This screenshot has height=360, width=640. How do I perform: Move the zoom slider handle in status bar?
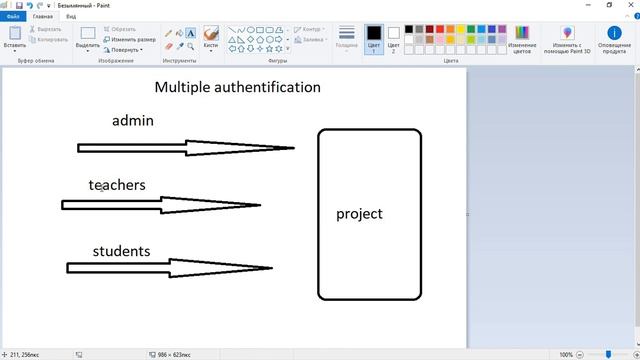608,354
